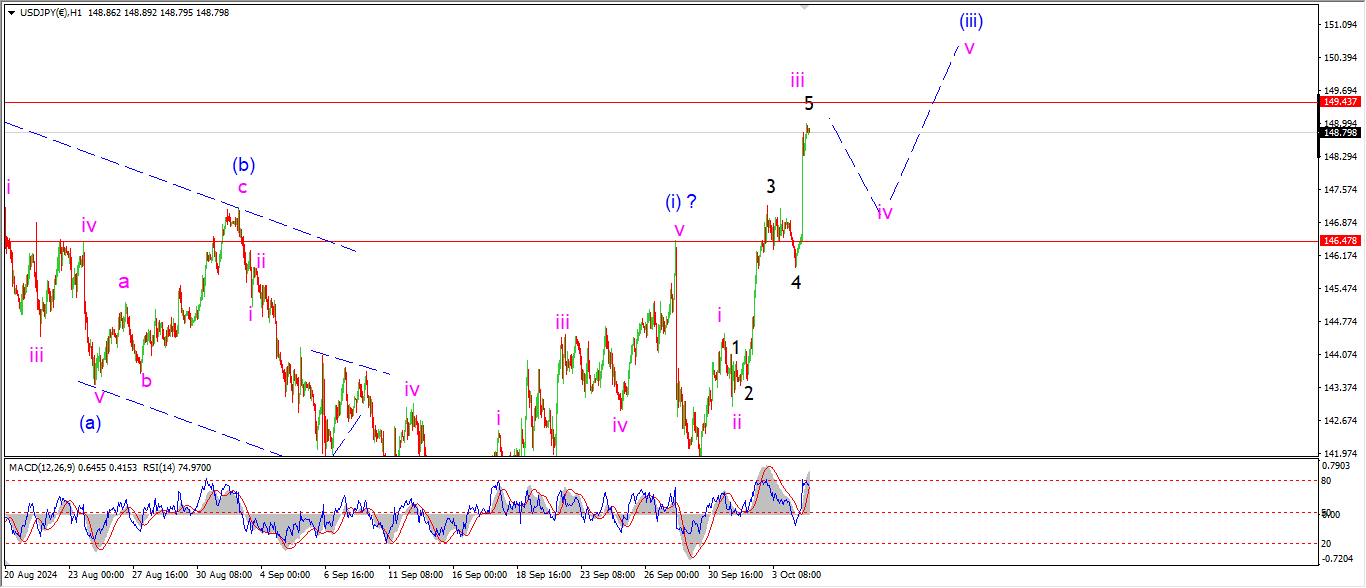This screenshot has height=588, width=1366.
Task: Click the current price 148.798 label
Action: tap(1339, 132)
